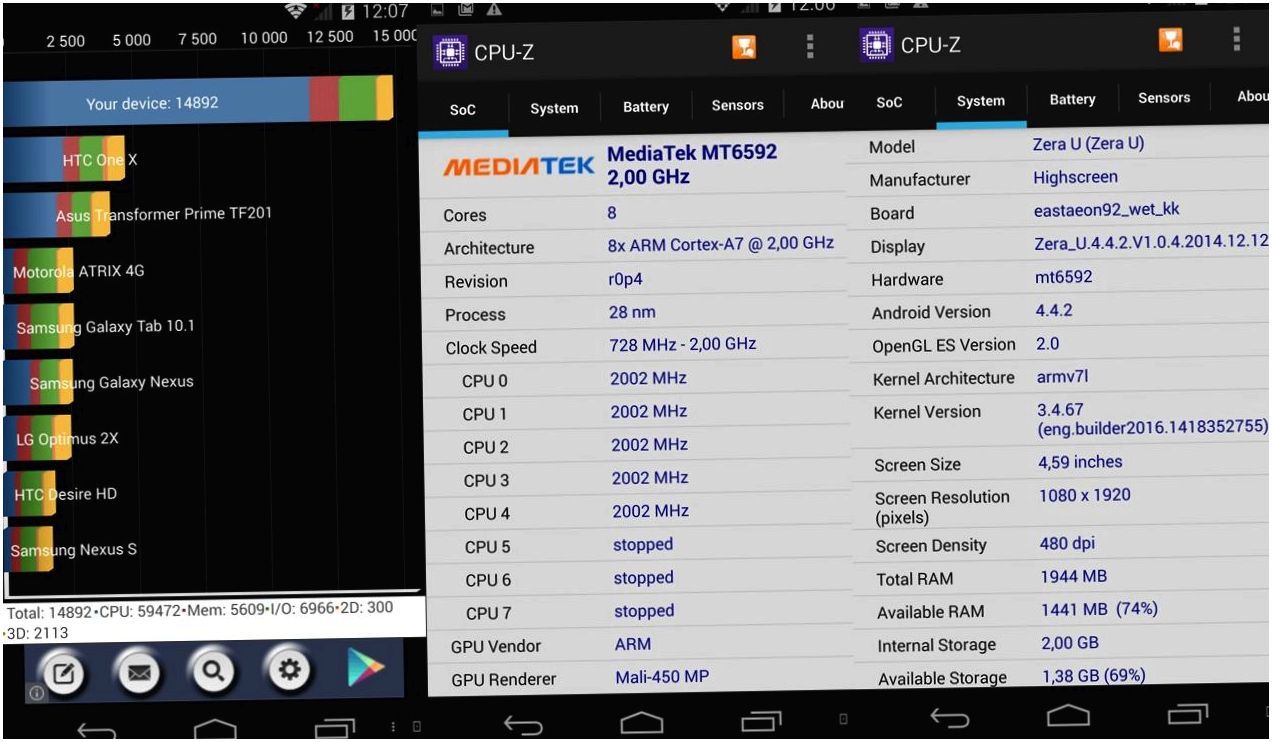Tap the GPU Vendor value 'ARM'

click(x=633, y=644)
